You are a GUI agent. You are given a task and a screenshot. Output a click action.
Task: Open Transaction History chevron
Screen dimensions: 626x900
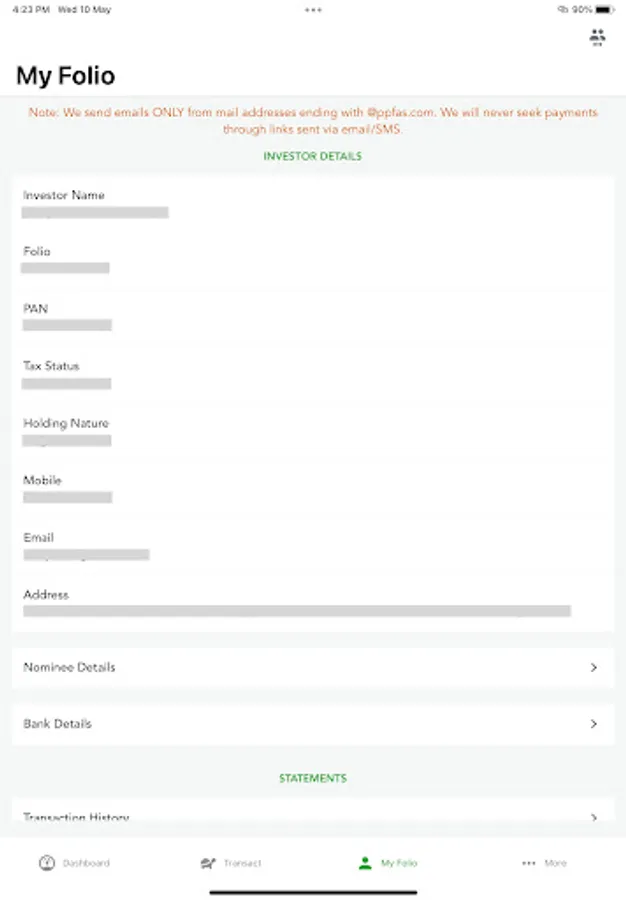click(594, 817)
